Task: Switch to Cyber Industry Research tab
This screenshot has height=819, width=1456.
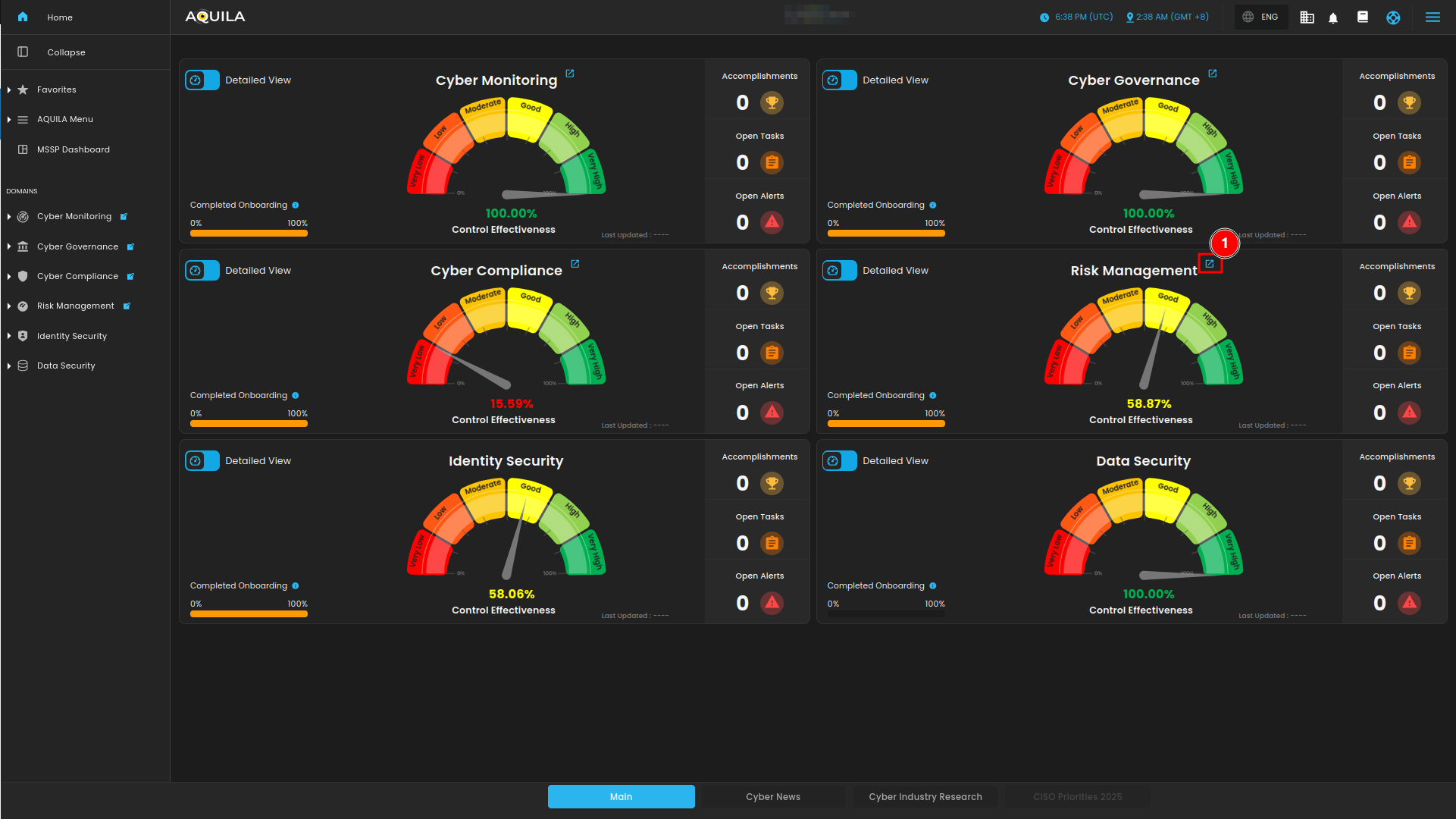Action: [x=925, y=796]
